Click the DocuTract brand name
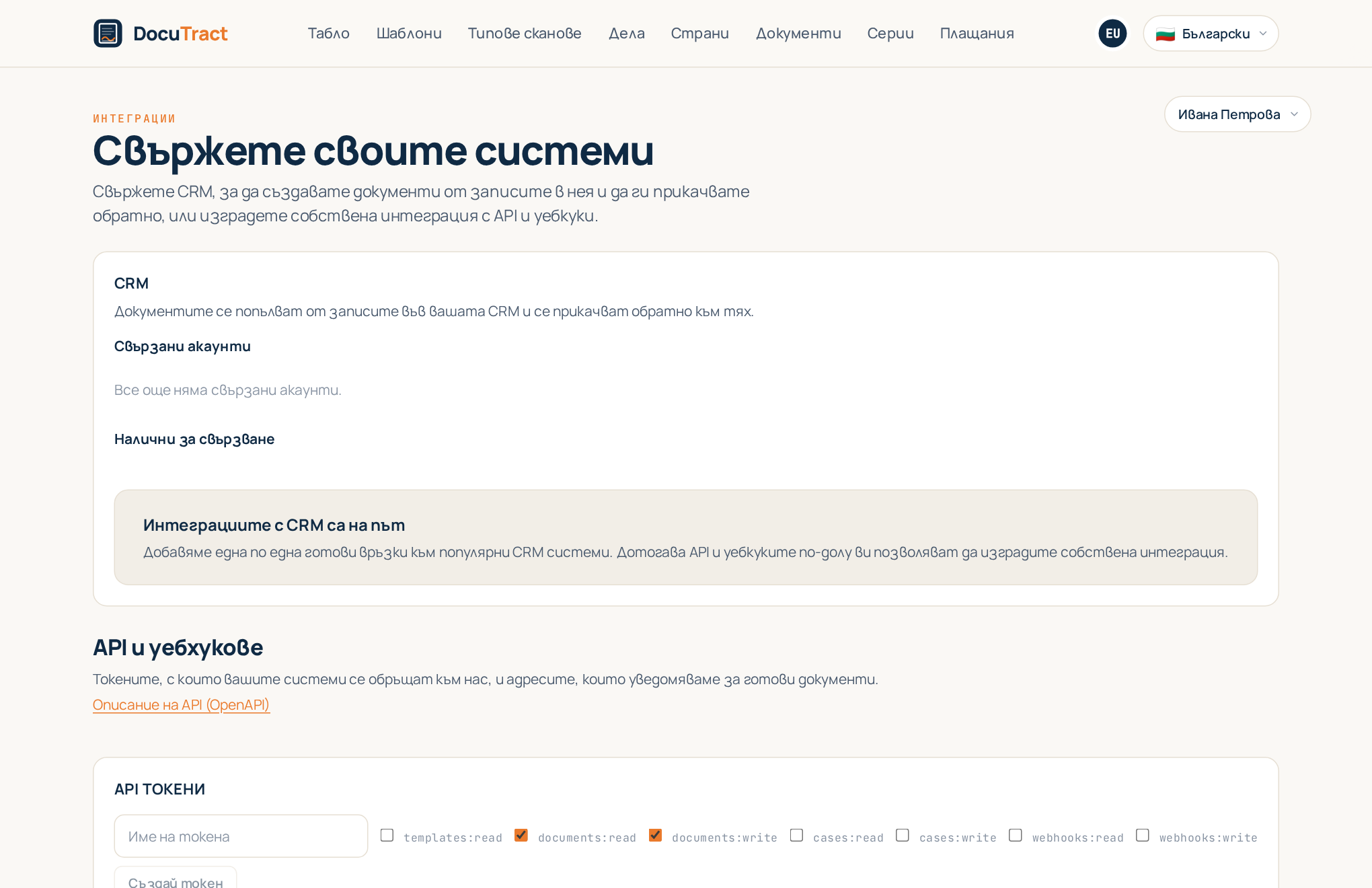This screenshot has width=1372, height=888. tap(180, 34)
